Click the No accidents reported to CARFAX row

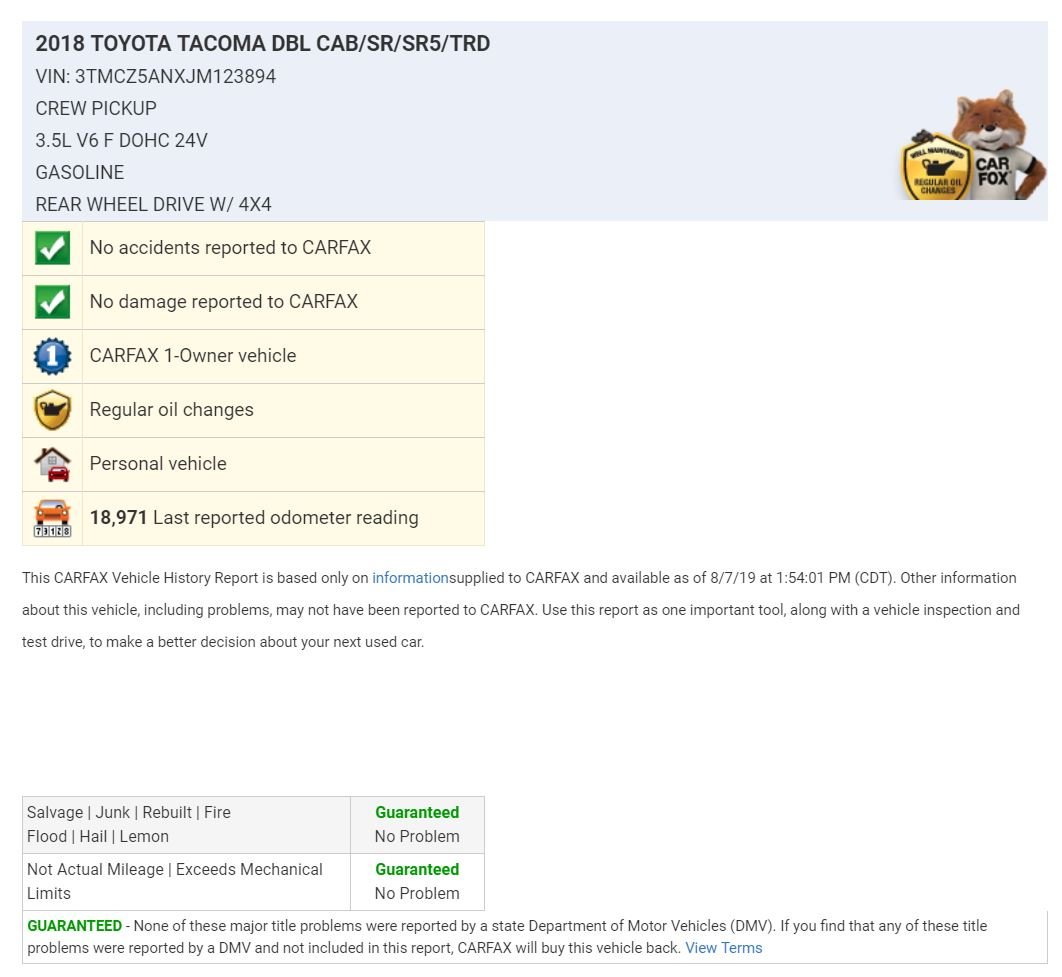click(x=253, y=248)
